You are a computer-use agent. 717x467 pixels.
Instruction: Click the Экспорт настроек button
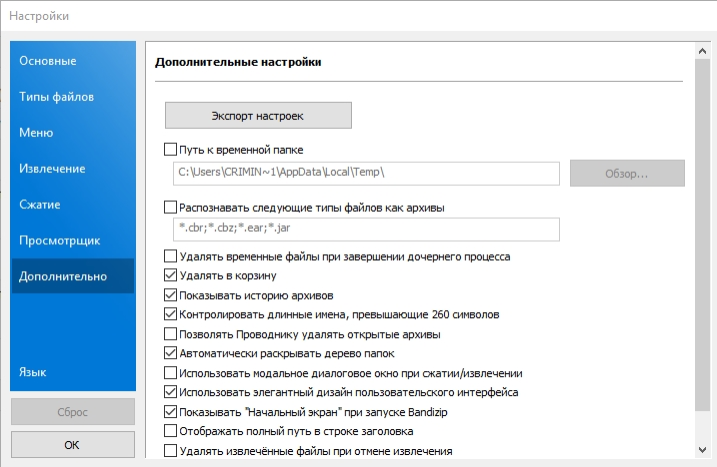coord(258,116)
